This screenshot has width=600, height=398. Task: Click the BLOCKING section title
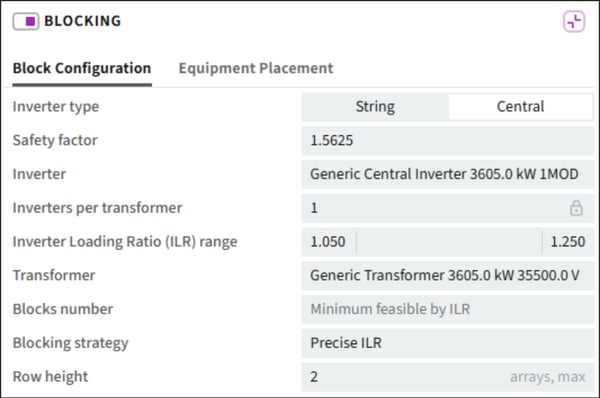83,21
